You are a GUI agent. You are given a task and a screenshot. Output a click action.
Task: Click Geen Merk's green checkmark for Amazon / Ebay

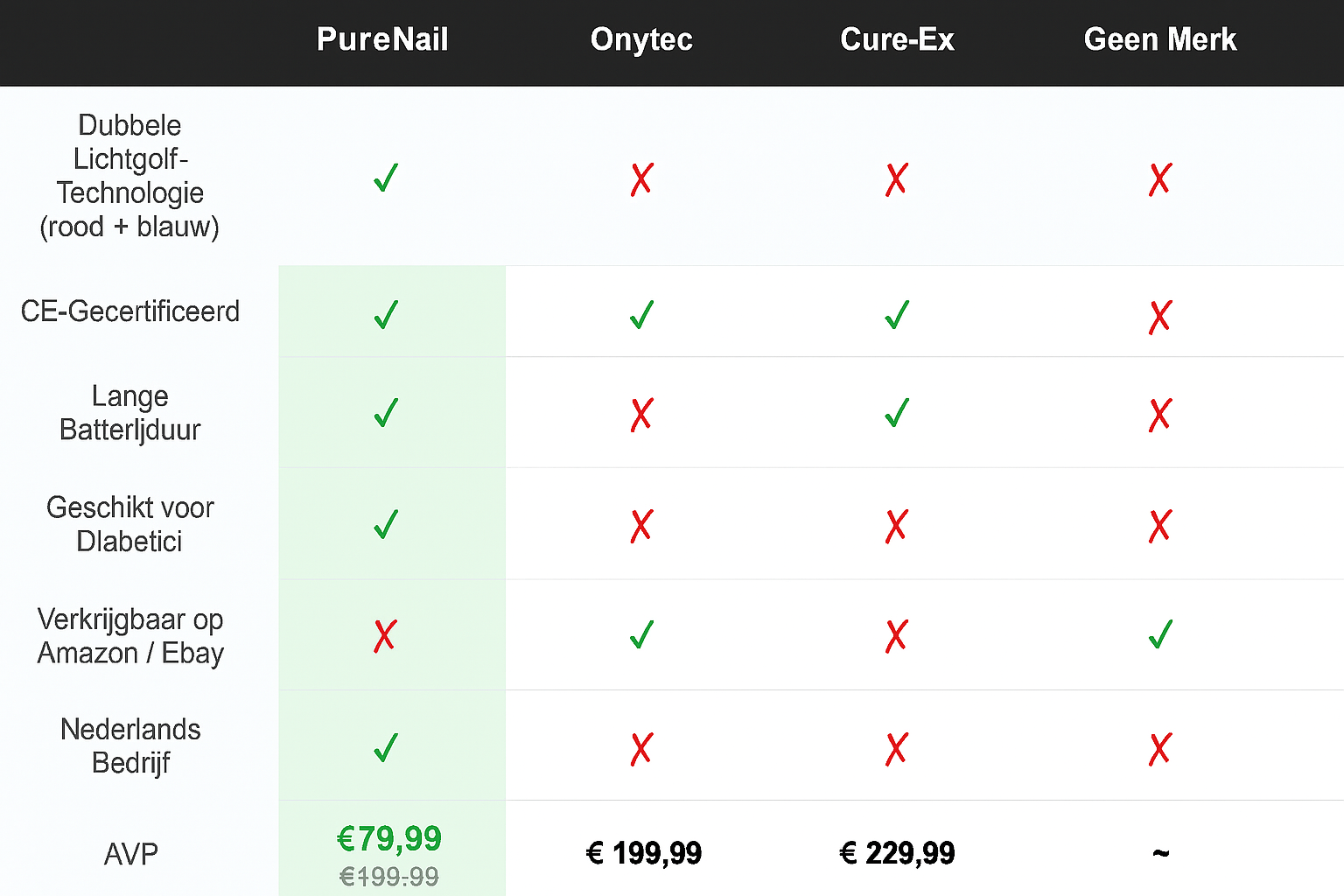click(x=1160, y=633)
